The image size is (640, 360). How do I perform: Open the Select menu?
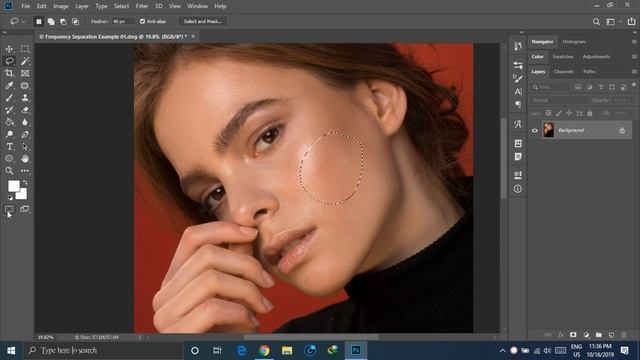[x=121, y=6]
